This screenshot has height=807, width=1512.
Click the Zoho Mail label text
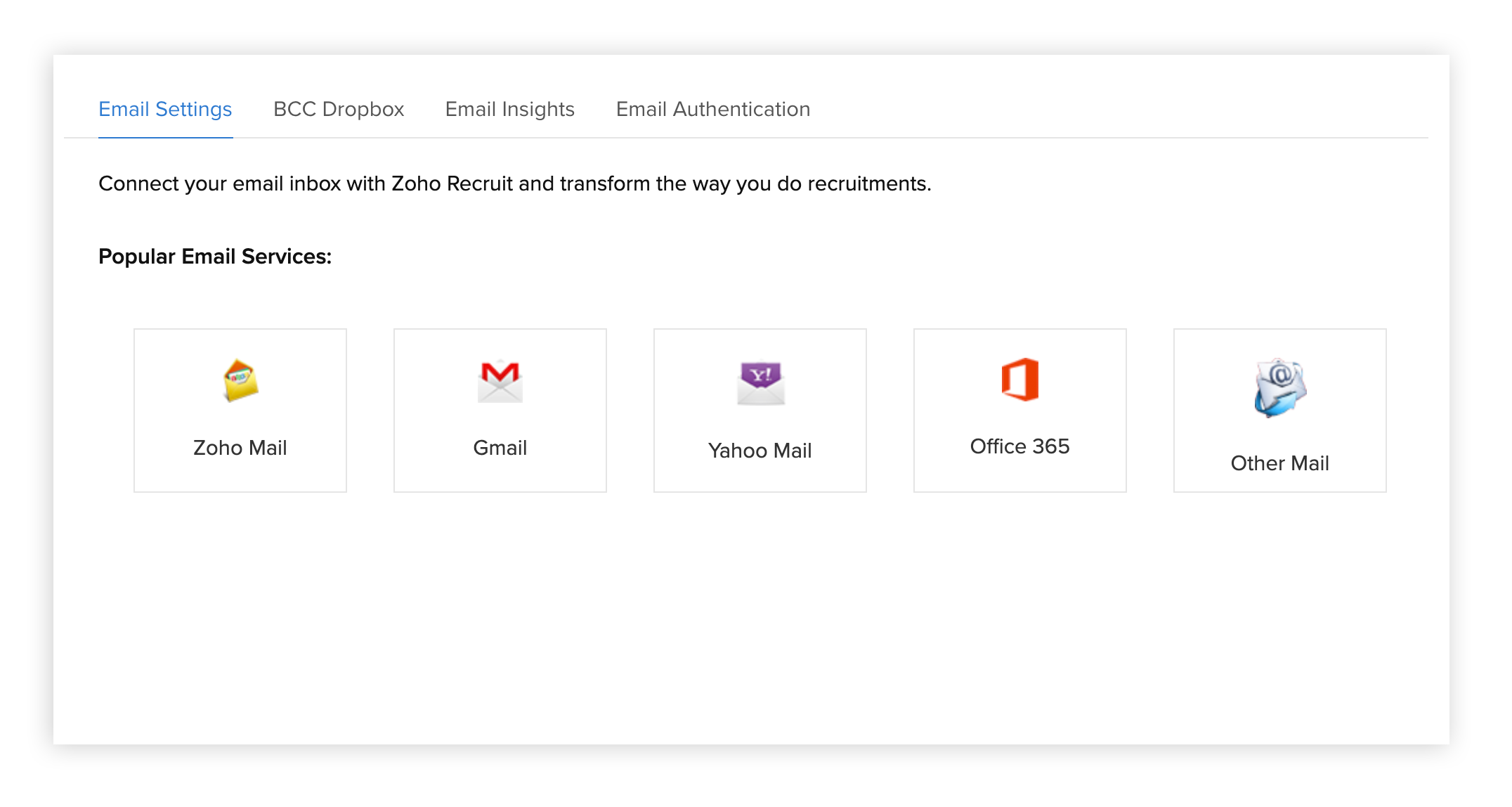240,448
